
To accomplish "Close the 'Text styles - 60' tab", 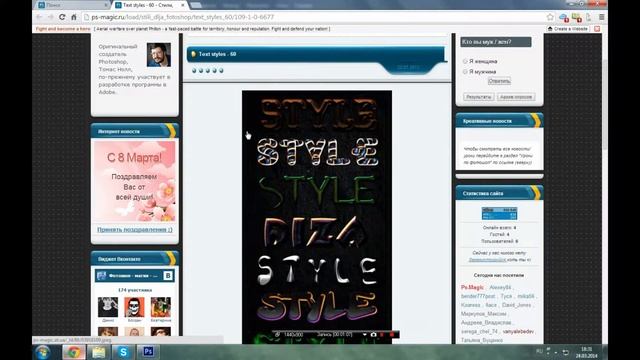I will (x=183, y=5).
